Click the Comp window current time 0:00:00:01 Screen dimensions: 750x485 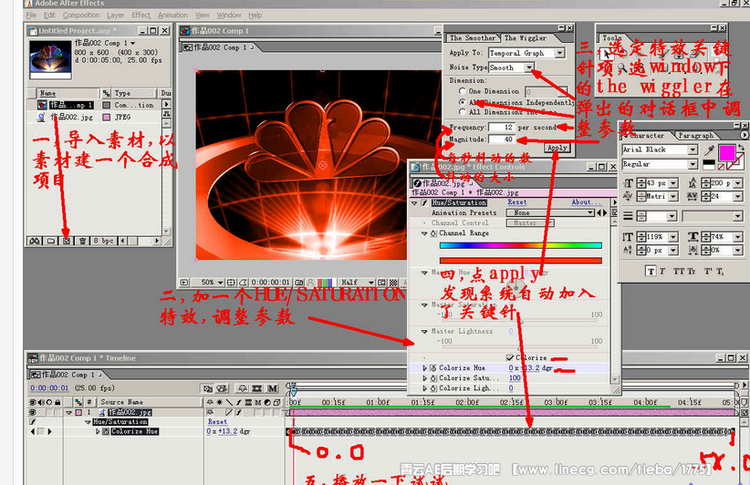coord(271,283)
